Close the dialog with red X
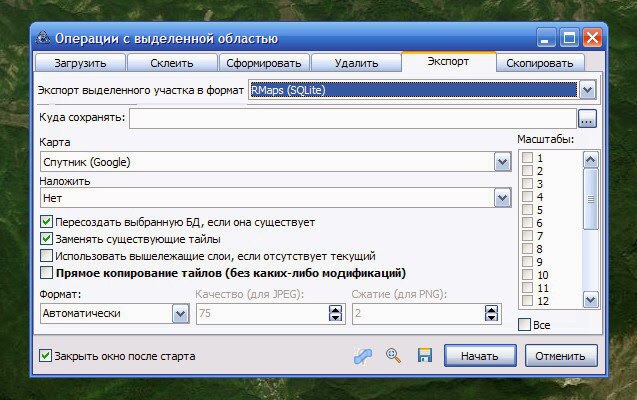The height and width of the screenshot is (400, 637). pyautogui.click(x=592, y=38)
